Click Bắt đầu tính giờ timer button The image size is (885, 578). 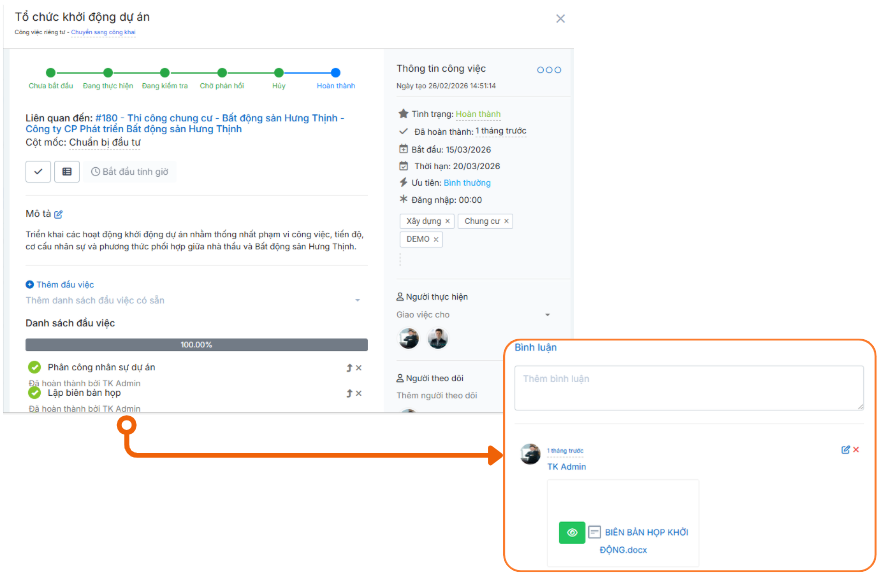tap(130, 172)
